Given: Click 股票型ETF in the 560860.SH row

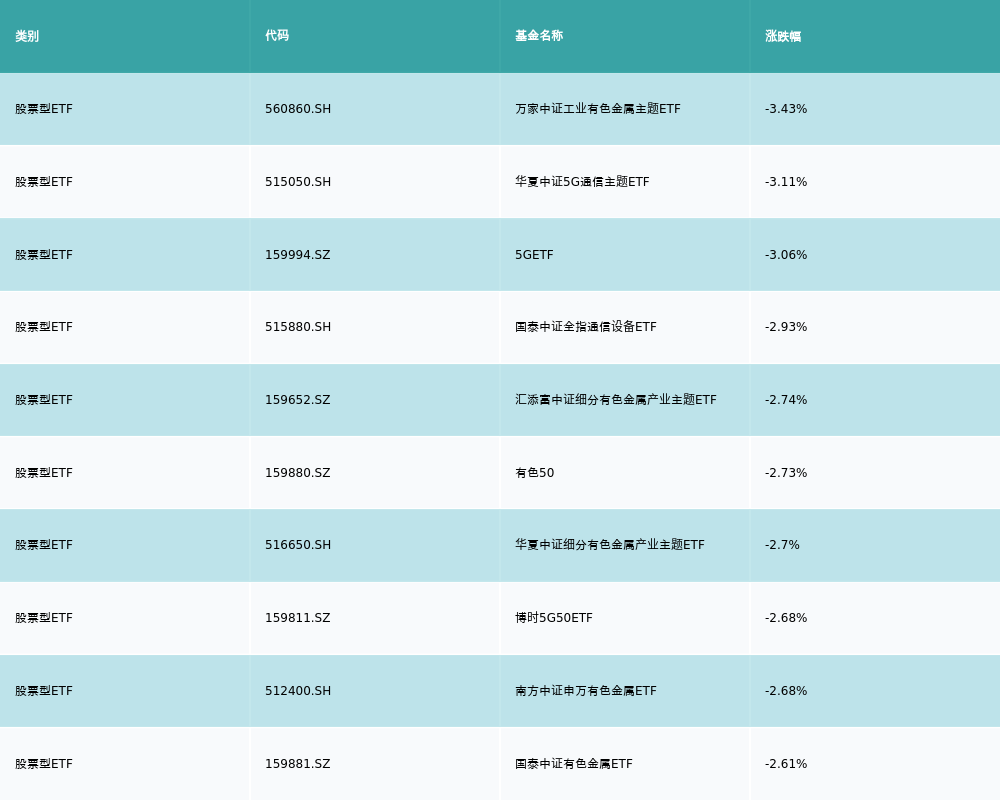Looking at the screenshot, I should [44, 109].
